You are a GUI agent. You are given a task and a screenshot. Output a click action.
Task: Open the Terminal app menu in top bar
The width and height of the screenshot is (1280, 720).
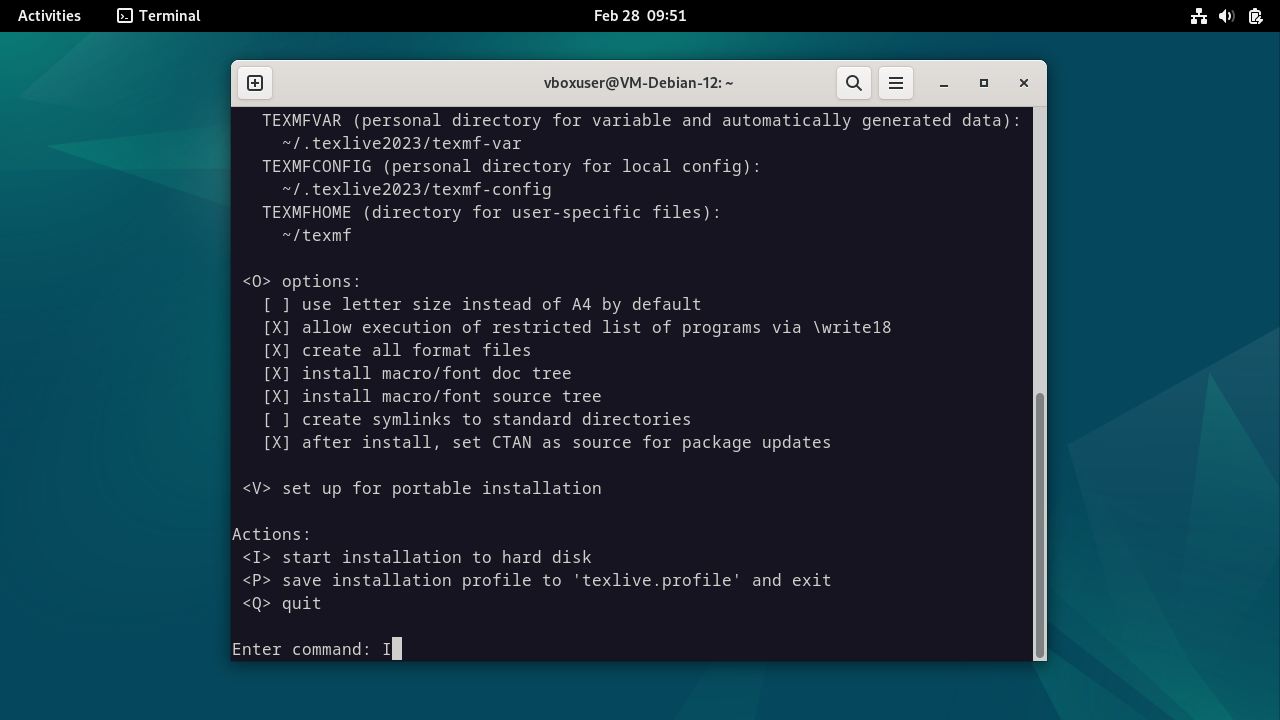[x=159, y=16]
